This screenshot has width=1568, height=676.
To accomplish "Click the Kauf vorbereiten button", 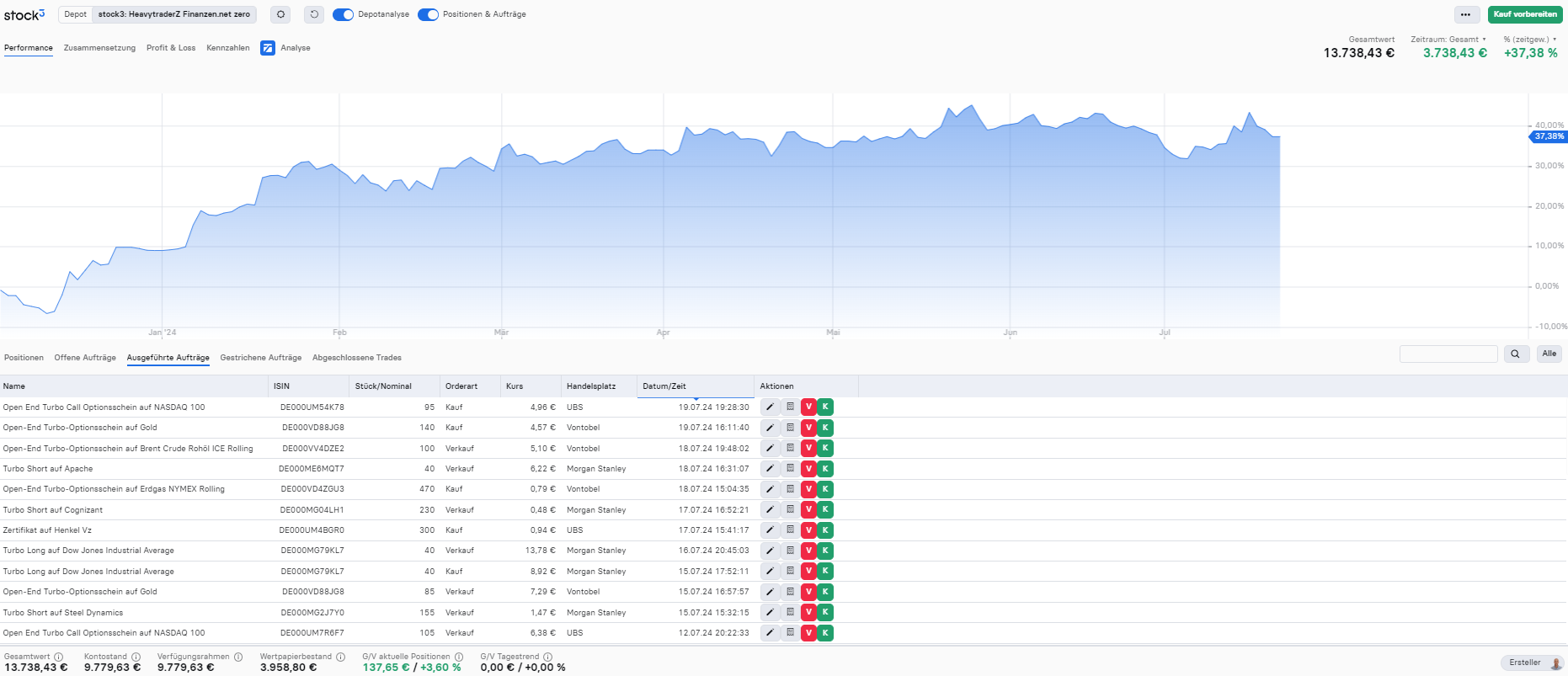I will pos(1525,14).
